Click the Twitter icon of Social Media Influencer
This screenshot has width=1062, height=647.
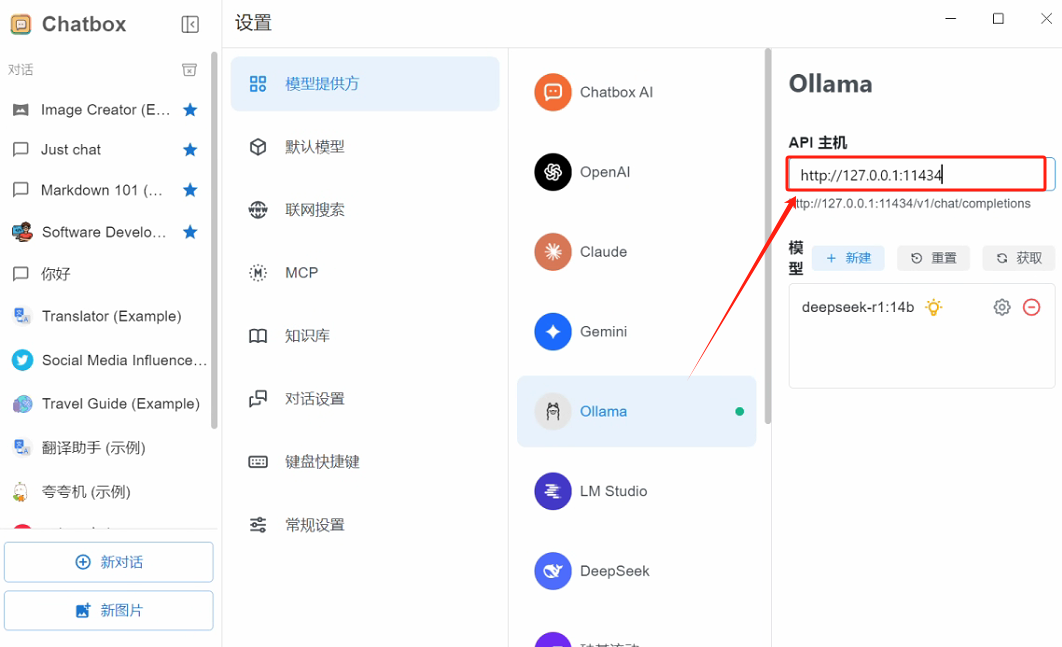coord(22,360)
